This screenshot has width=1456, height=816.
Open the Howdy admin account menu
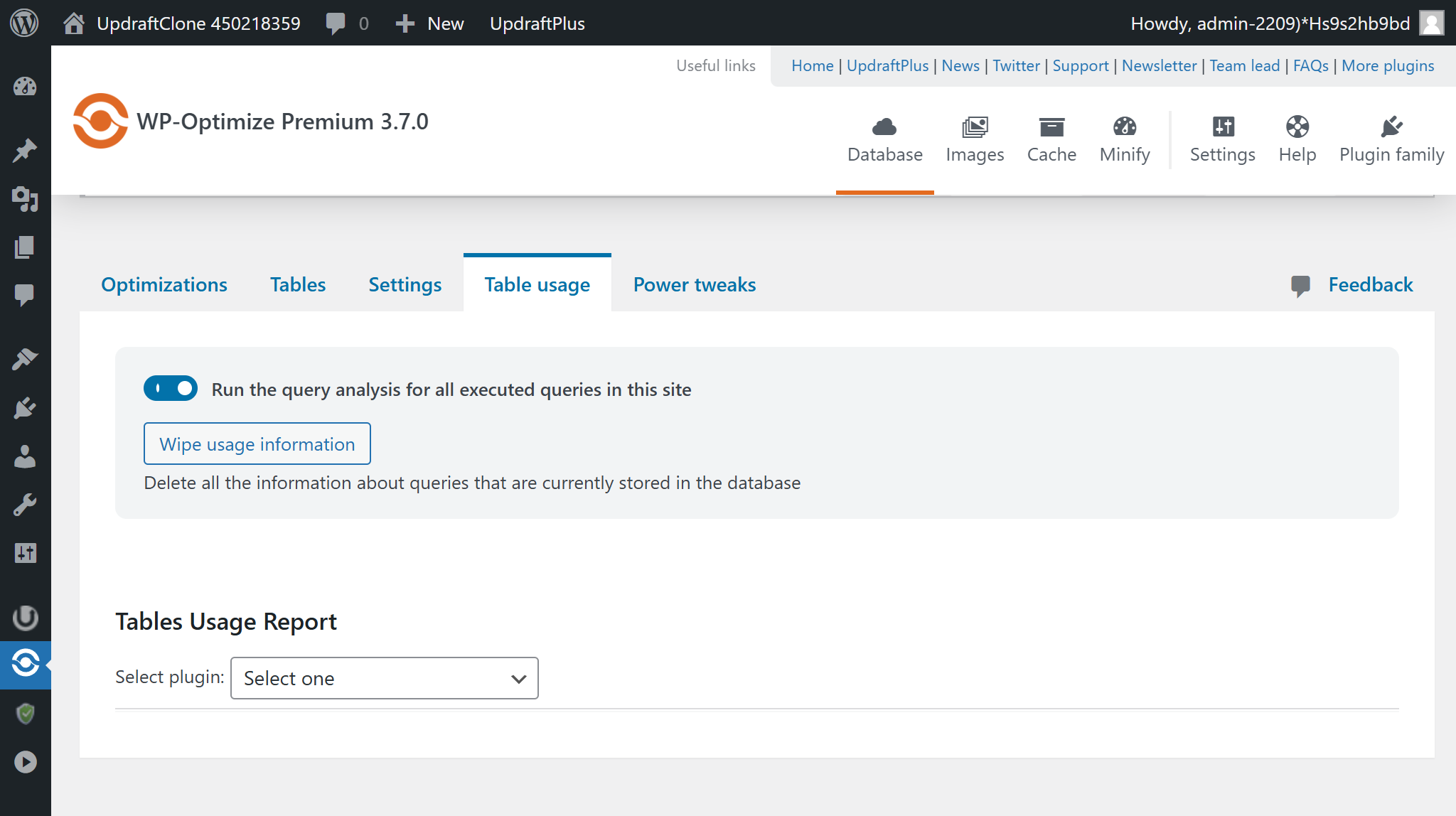(1270, 23)
